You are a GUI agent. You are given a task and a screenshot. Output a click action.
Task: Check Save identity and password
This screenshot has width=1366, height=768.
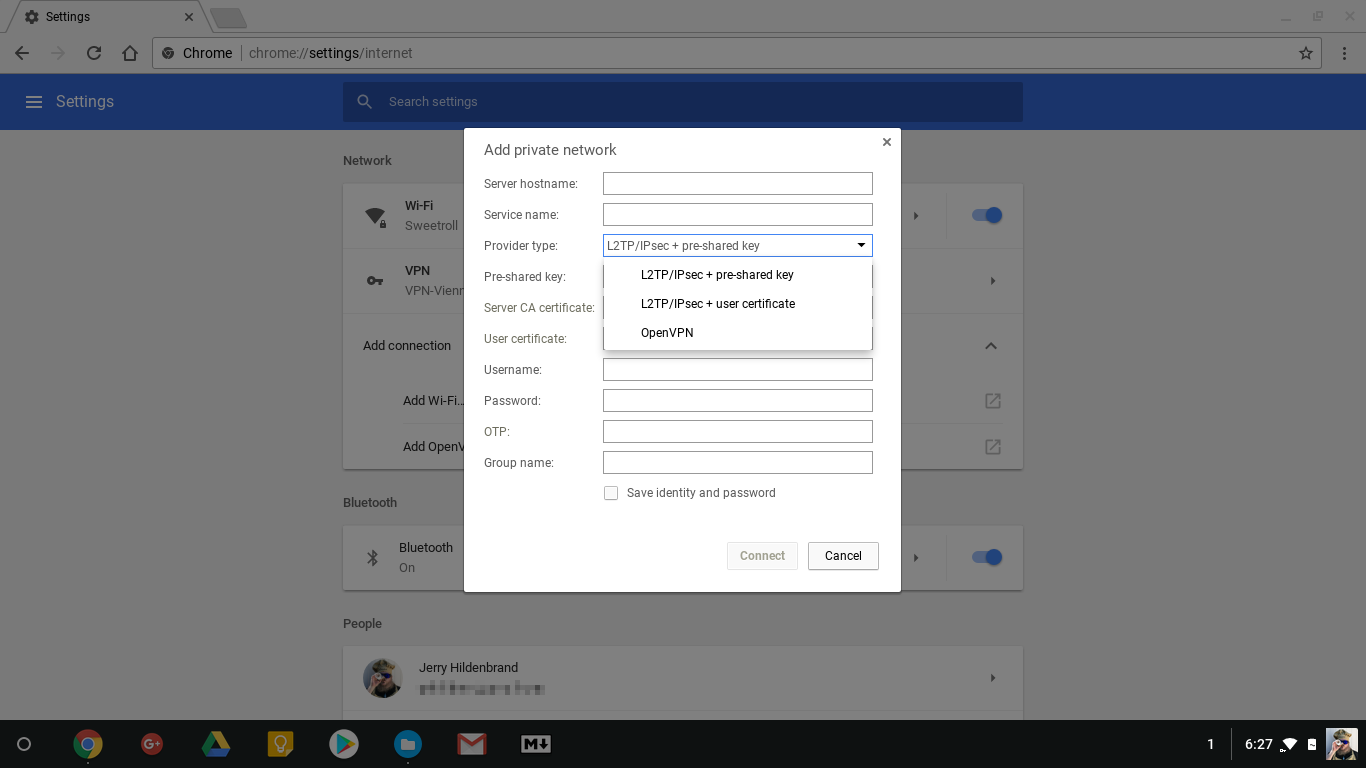tap(611, 493)
